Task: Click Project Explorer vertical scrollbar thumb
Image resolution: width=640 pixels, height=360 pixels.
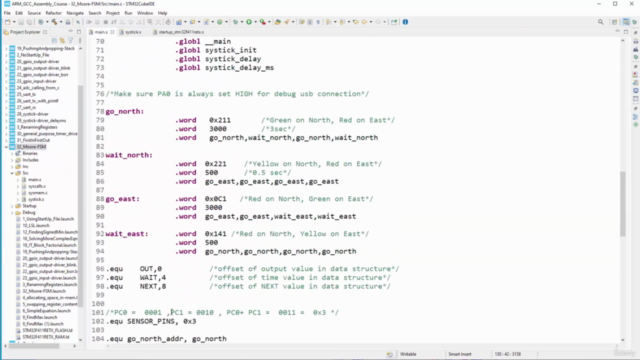Action: coord(80,196)
